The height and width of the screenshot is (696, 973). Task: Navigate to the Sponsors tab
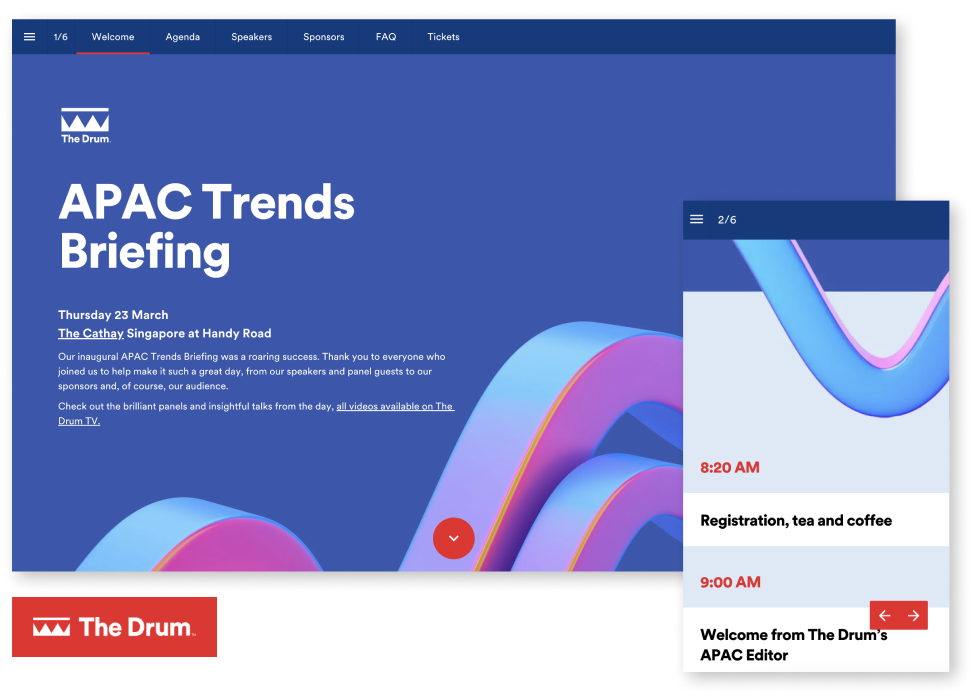point(324,37)
